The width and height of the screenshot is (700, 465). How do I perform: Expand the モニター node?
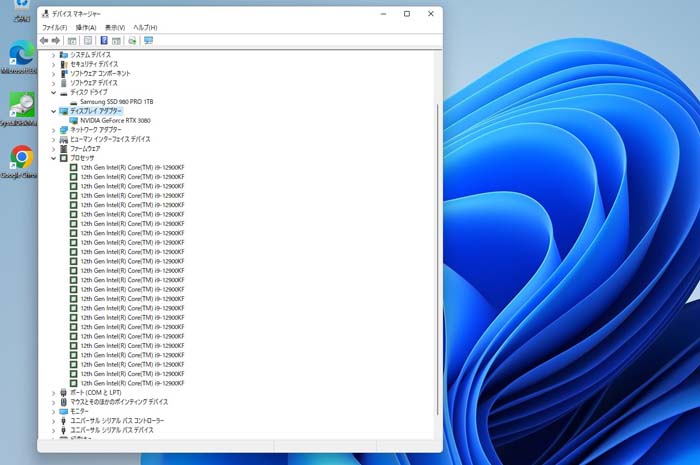pyautogui.click(x=53, y=411)
